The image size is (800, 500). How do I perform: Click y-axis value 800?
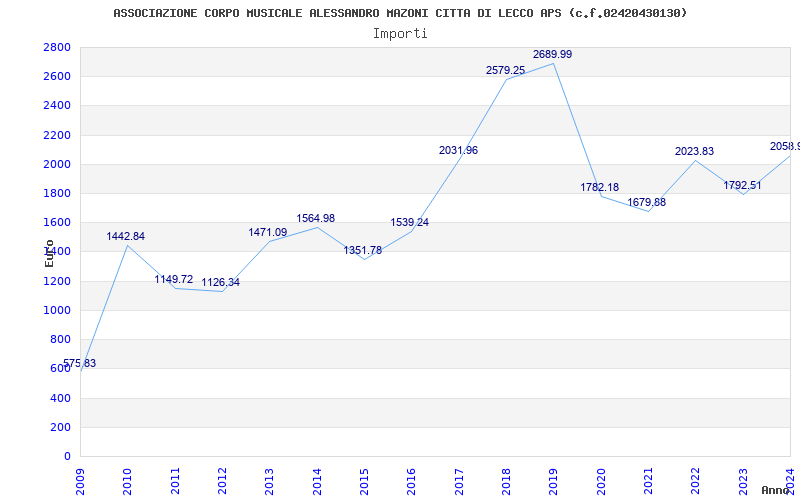(x=61, y=339)
